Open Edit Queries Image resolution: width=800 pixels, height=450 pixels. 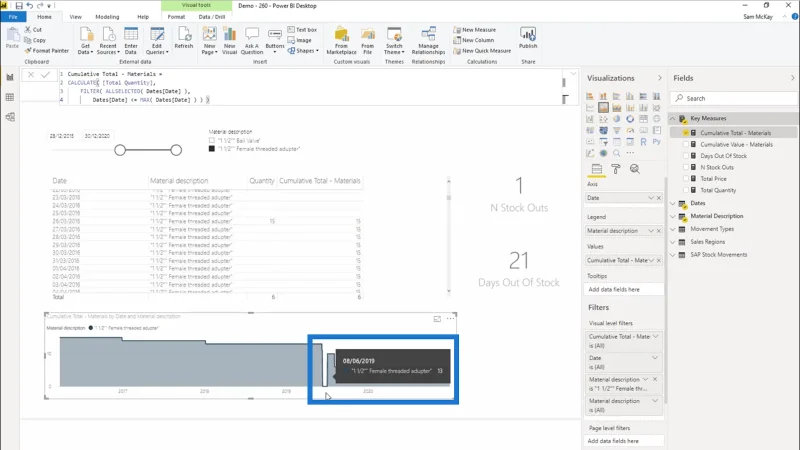point(157,41)
